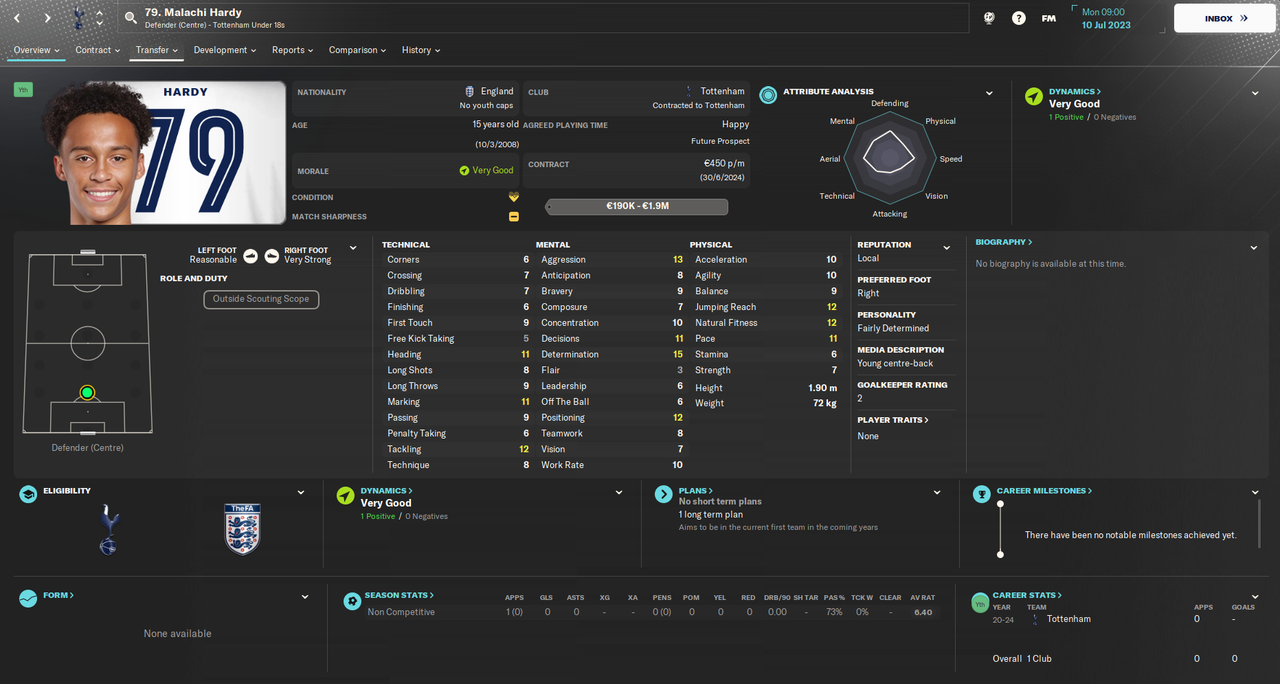
Task: Open the Form link heading
Action: point(59,595)
